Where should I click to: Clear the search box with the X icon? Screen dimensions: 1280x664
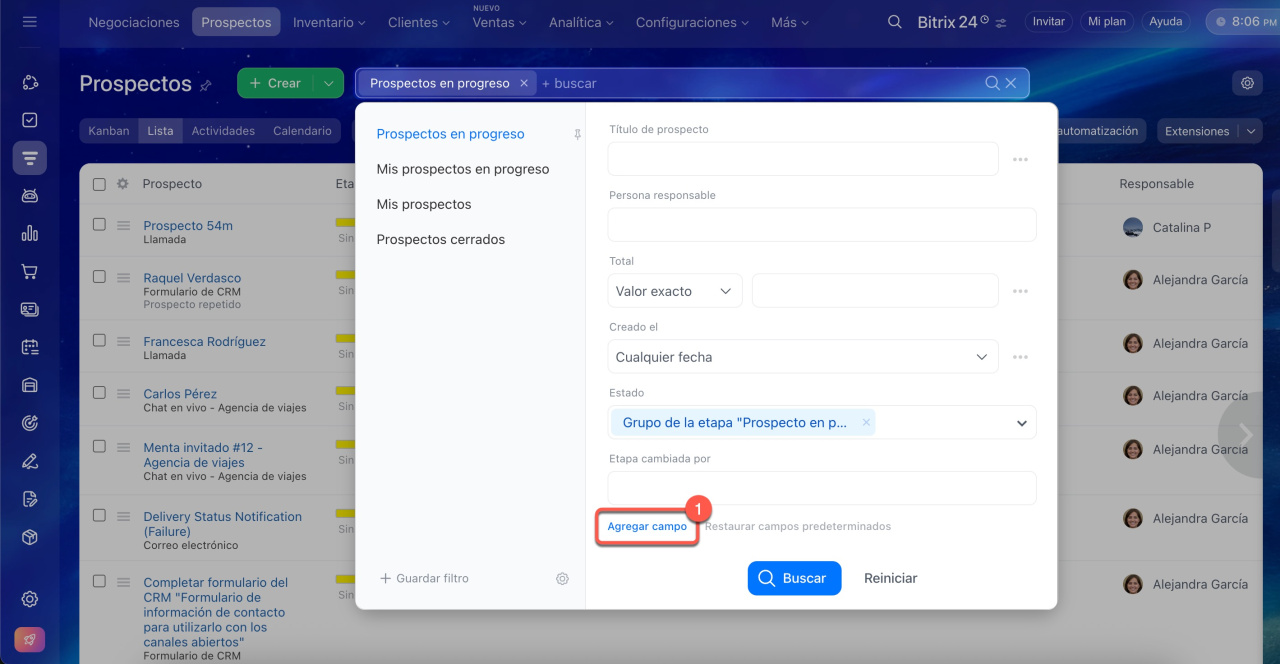coord(1011,83)
